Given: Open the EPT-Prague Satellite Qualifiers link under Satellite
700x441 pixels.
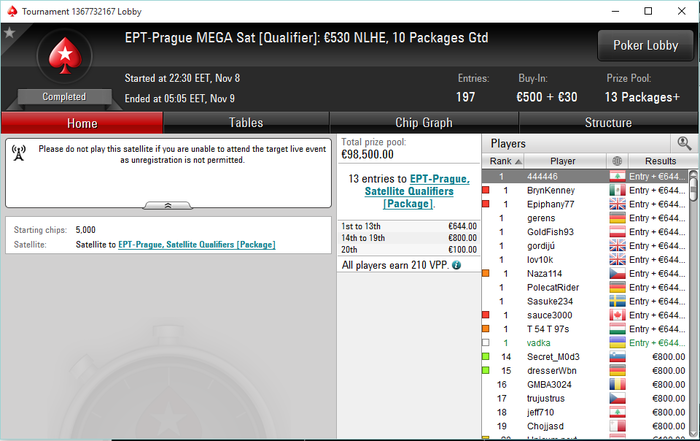Looking at the screenshot, I should 197,245.
